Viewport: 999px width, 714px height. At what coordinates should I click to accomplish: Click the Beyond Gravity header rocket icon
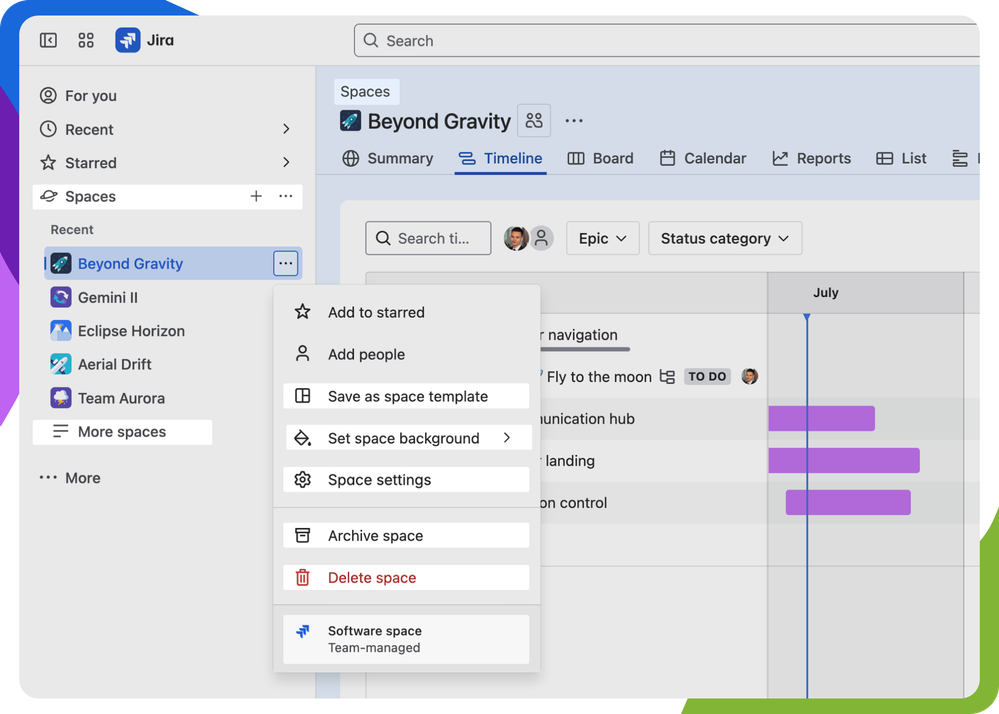(x=350, y=120)
